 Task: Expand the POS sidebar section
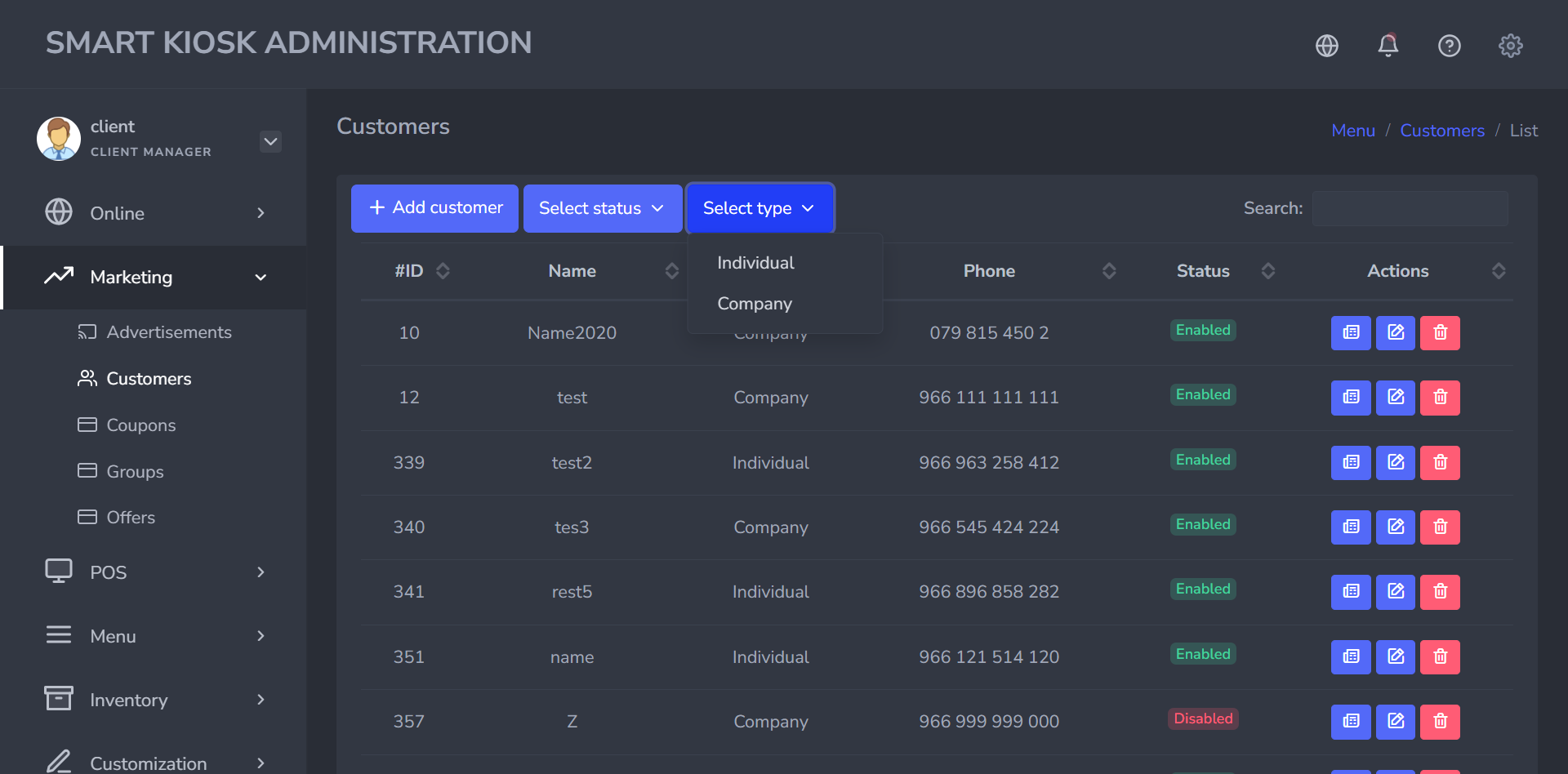(154, 572)
